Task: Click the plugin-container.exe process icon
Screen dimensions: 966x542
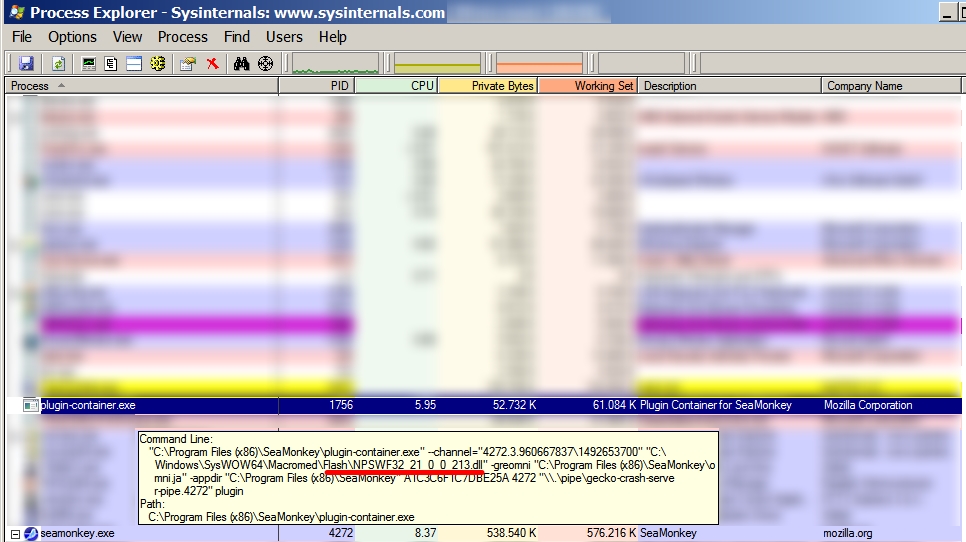Action: 30,405
